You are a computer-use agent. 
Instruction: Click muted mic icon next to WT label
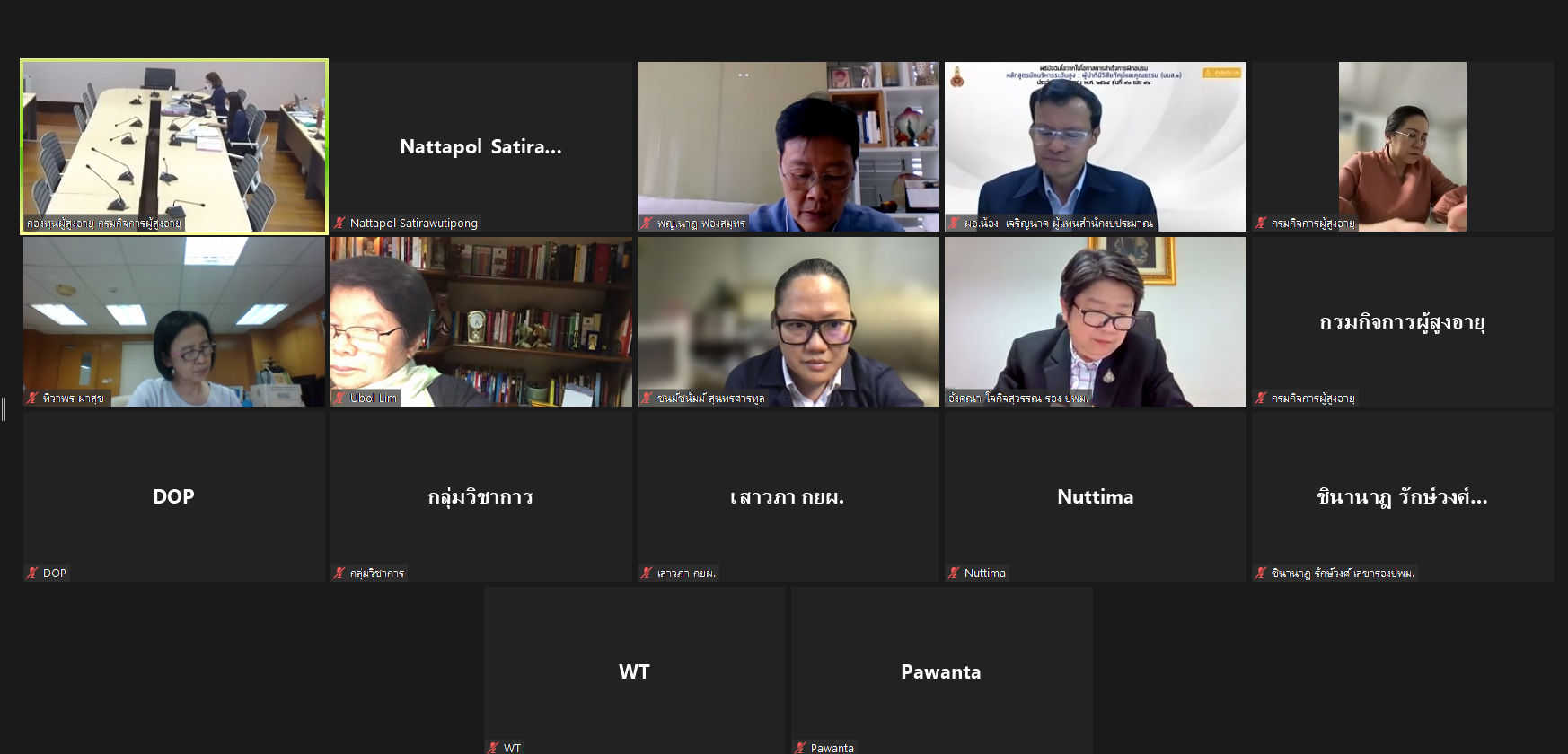point(494,748)
